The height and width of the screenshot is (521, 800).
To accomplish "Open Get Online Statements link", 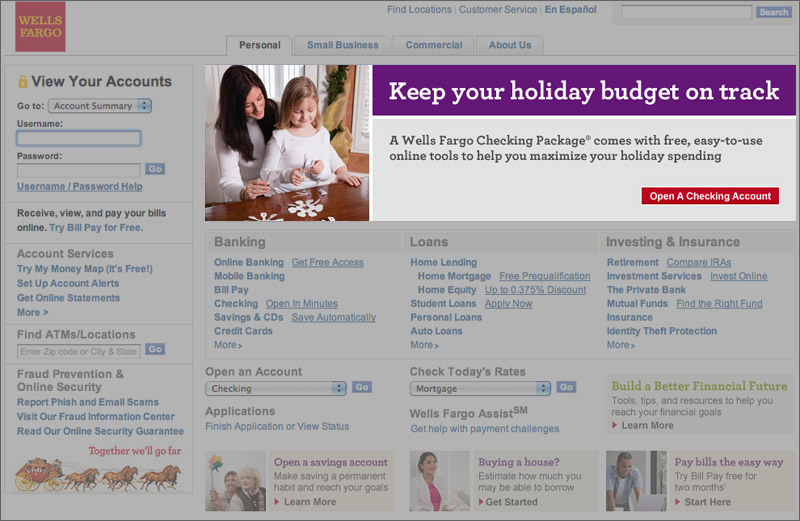I will [68, 298].
